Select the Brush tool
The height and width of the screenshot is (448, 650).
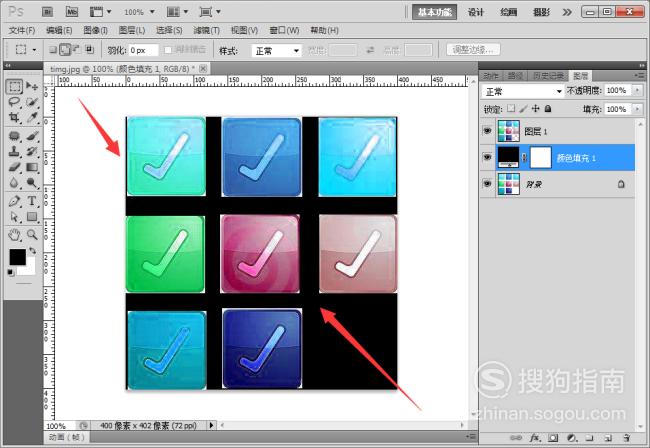tap(32, 136)
